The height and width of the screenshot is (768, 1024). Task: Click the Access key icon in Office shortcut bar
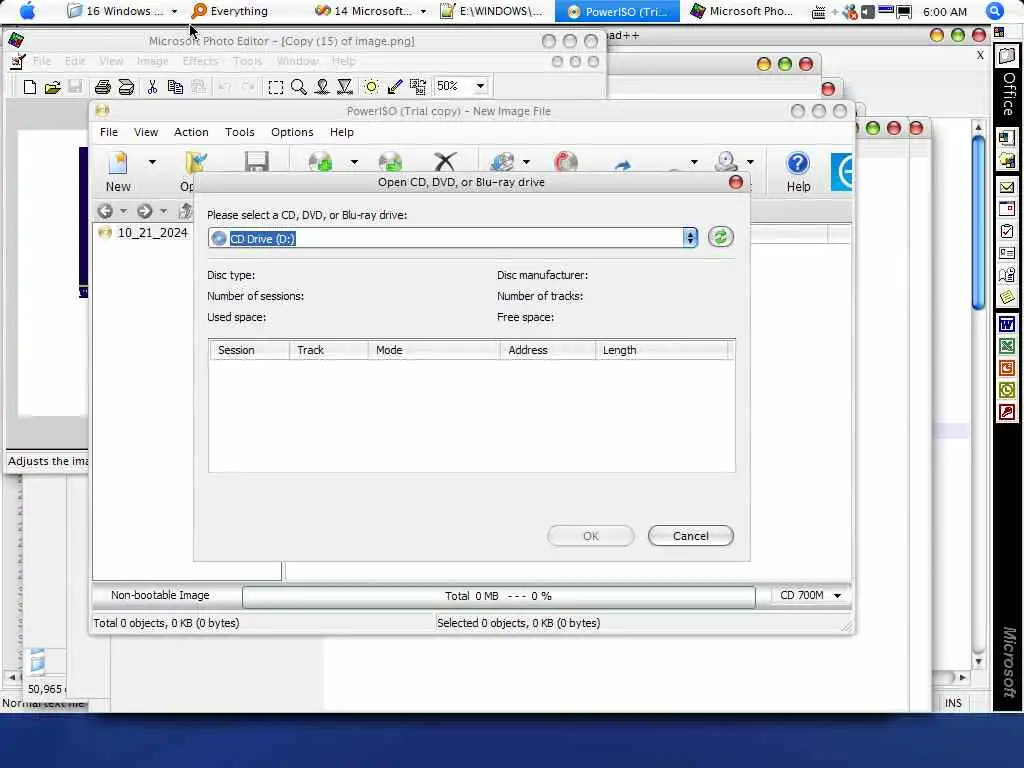coord(1006,413)
